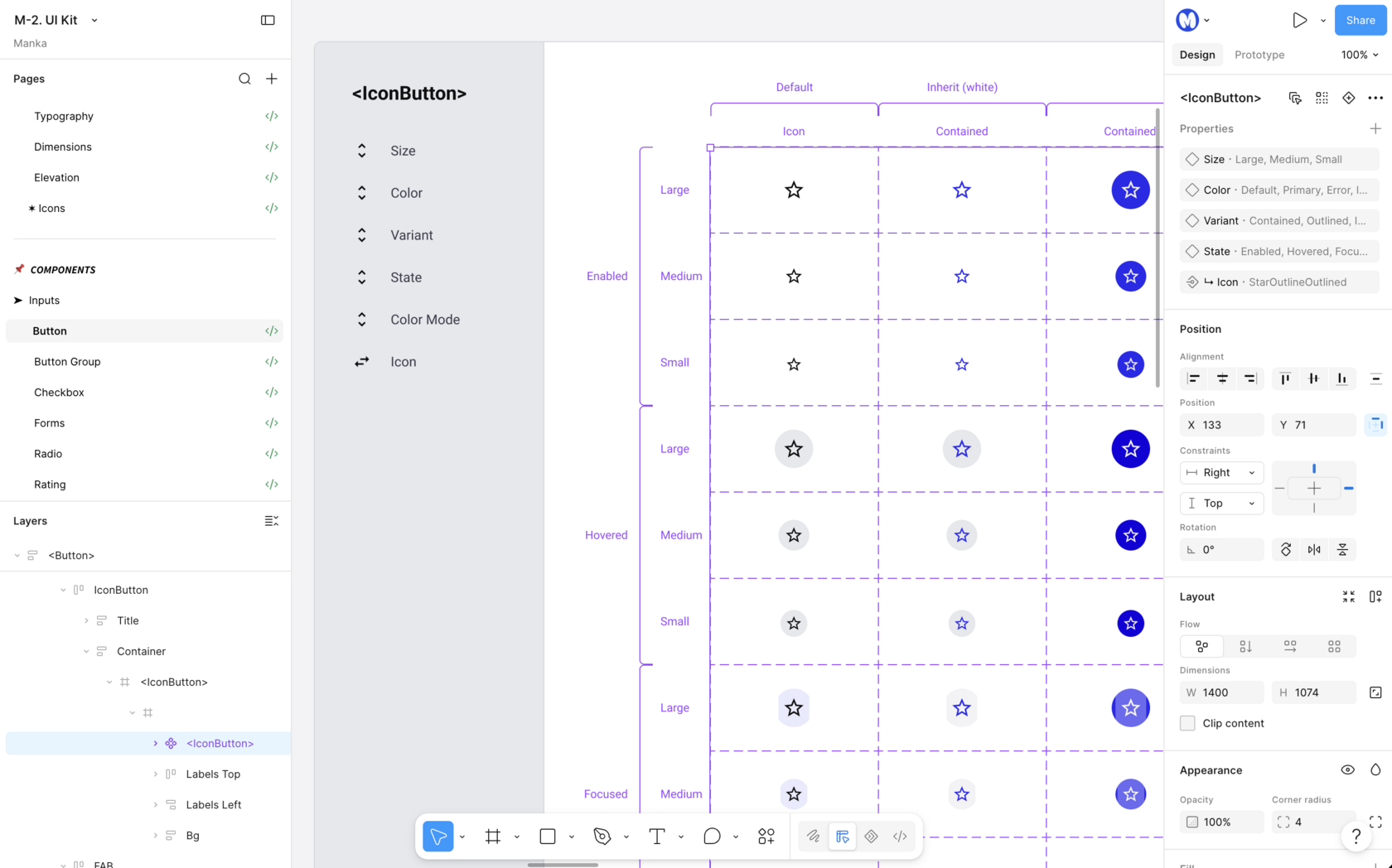
Task: Search pages with the magnifier icon
Action: (244, 79)
